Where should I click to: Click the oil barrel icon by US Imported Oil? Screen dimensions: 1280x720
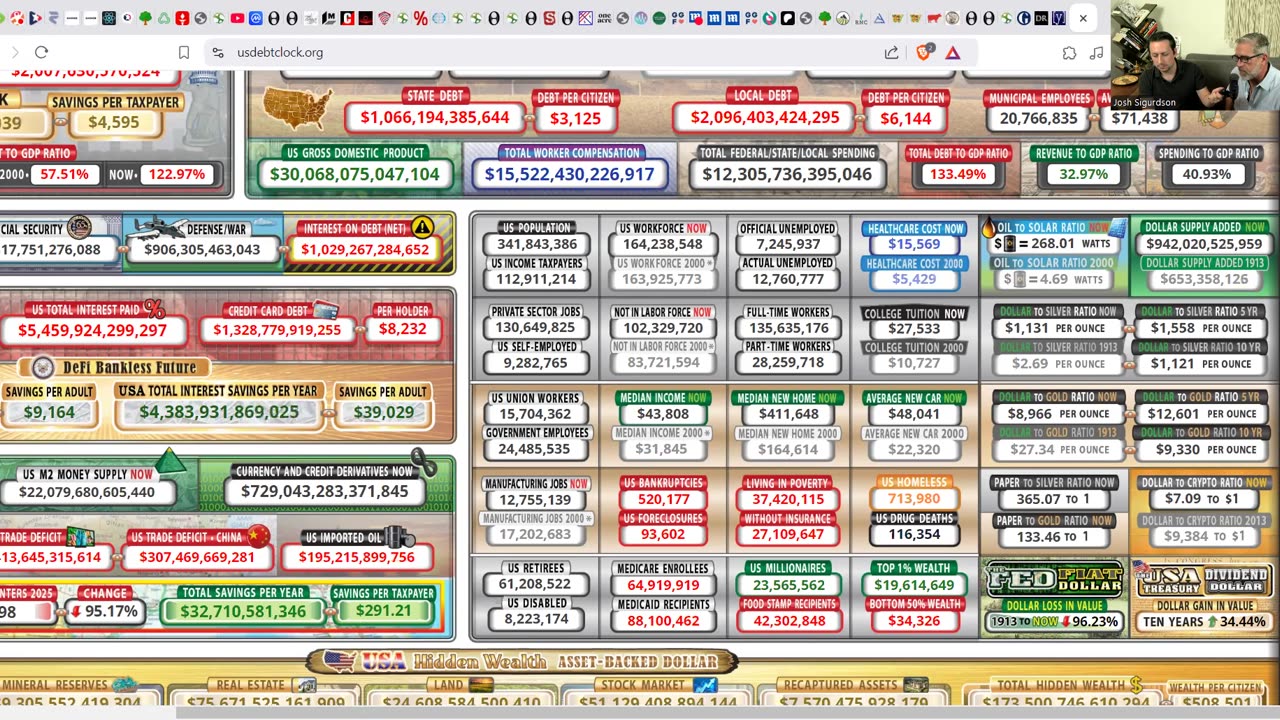(x=399, y=537)
